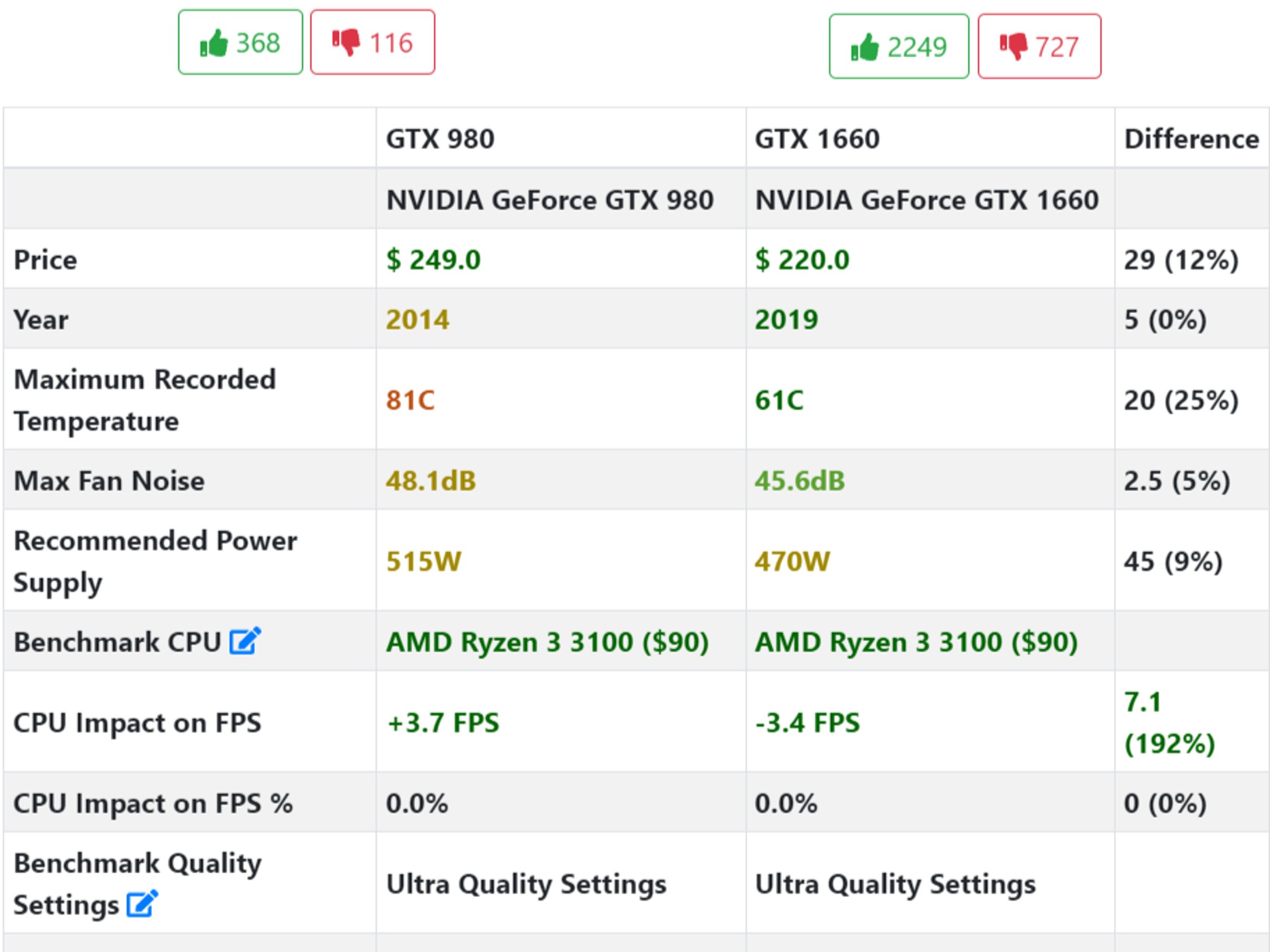Click the -3.4 FPS value
This screenshot has width=1270, height=952.
coord(807,722)
